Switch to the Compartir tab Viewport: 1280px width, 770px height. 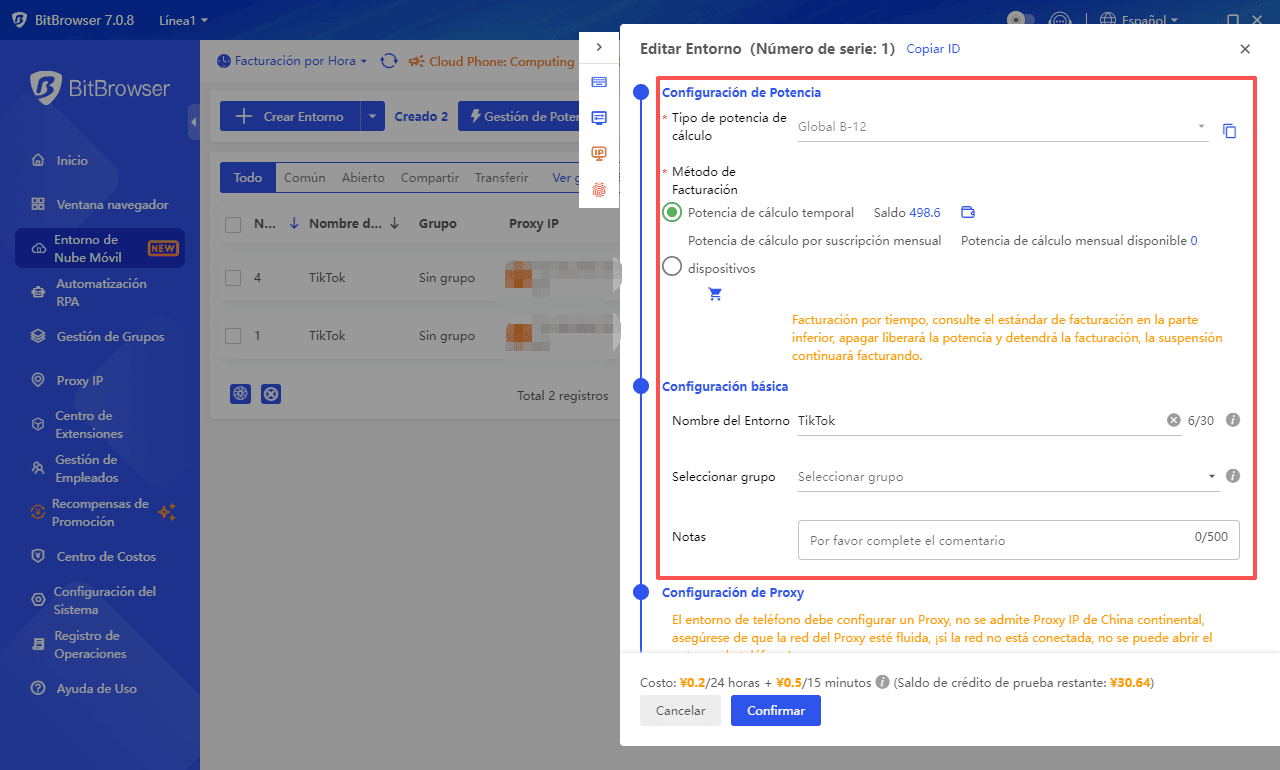(x=430, y=178)
